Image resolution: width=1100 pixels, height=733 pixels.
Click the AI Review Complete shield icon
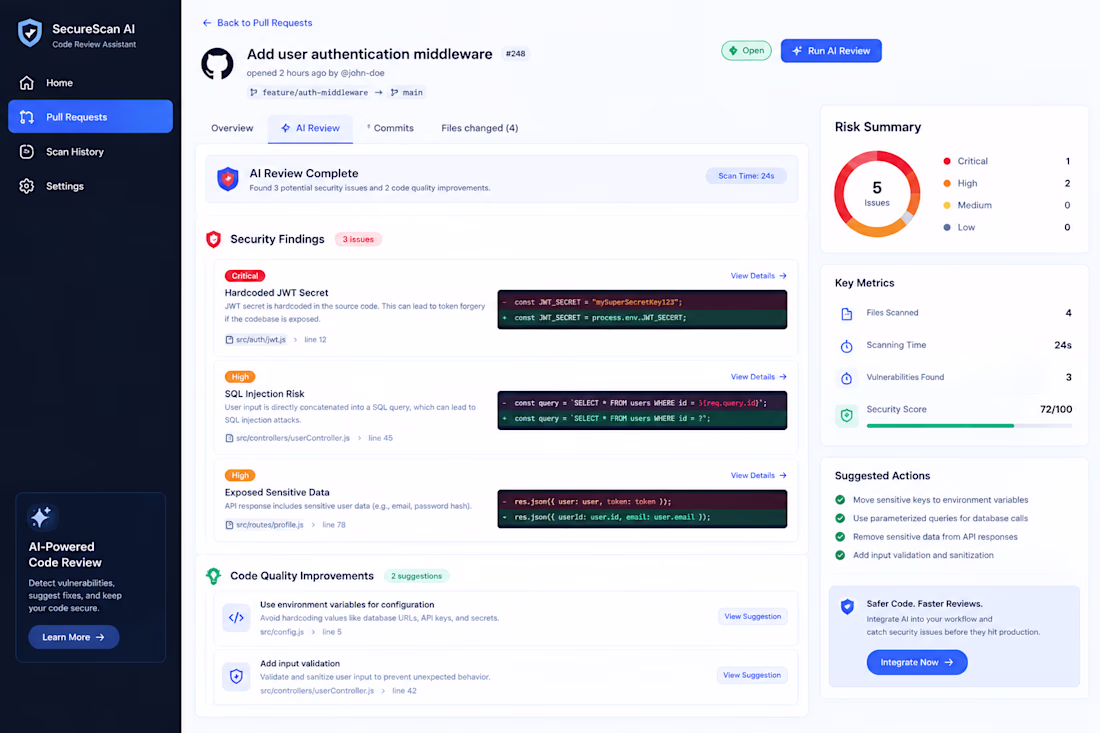[x=227, y=179]
